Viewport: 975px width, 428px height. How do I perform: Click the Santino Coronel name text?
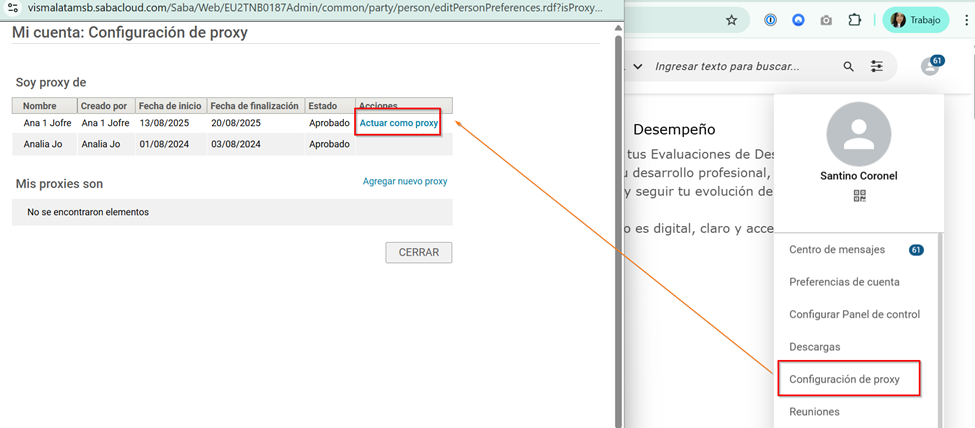tap(859, 176)
